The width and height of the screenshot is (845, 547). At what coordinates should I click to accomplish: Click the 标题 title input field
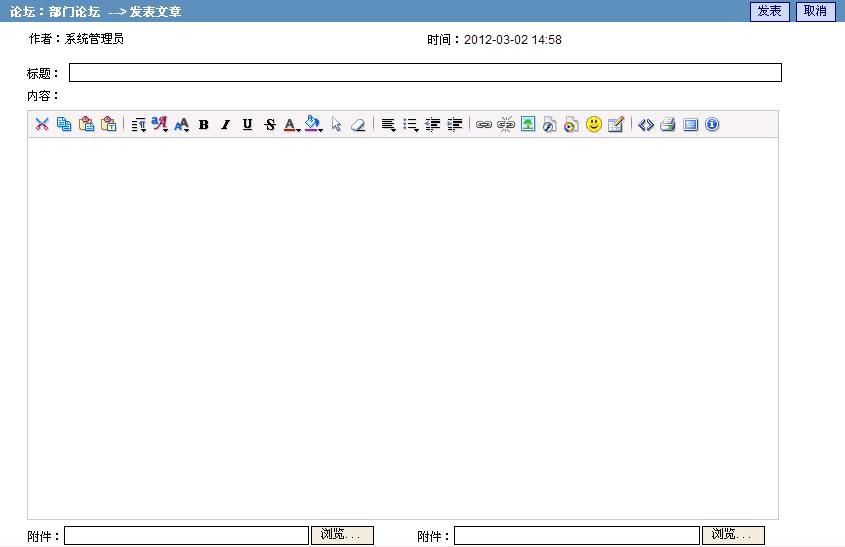click(425, 73)
